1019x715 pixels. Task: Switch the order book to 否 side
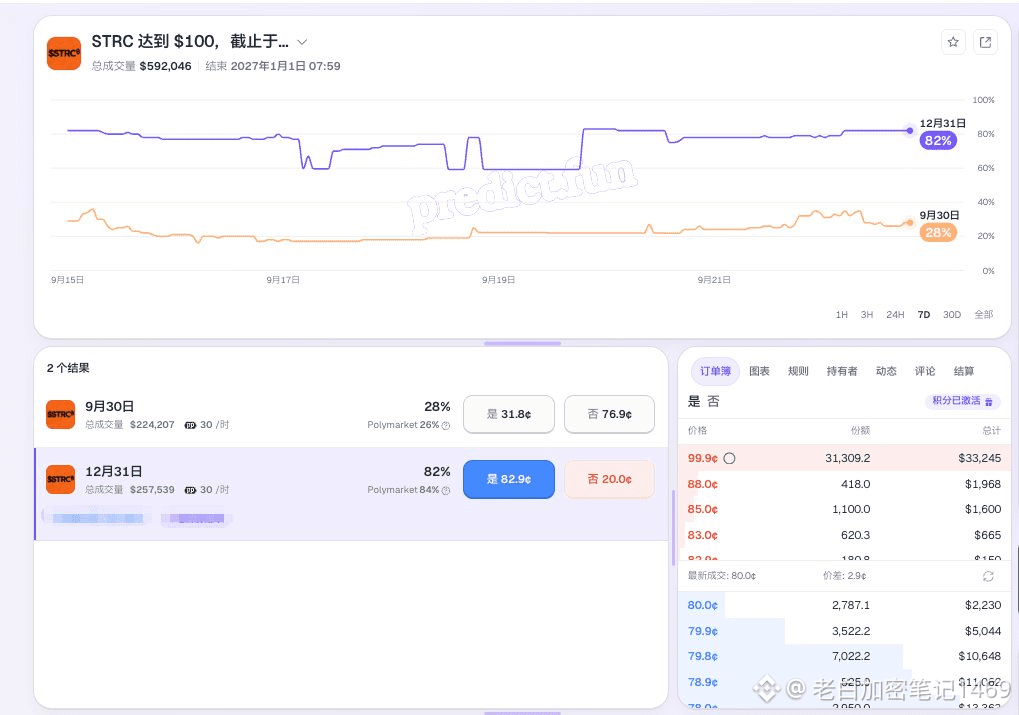click(x=713, y=401)
